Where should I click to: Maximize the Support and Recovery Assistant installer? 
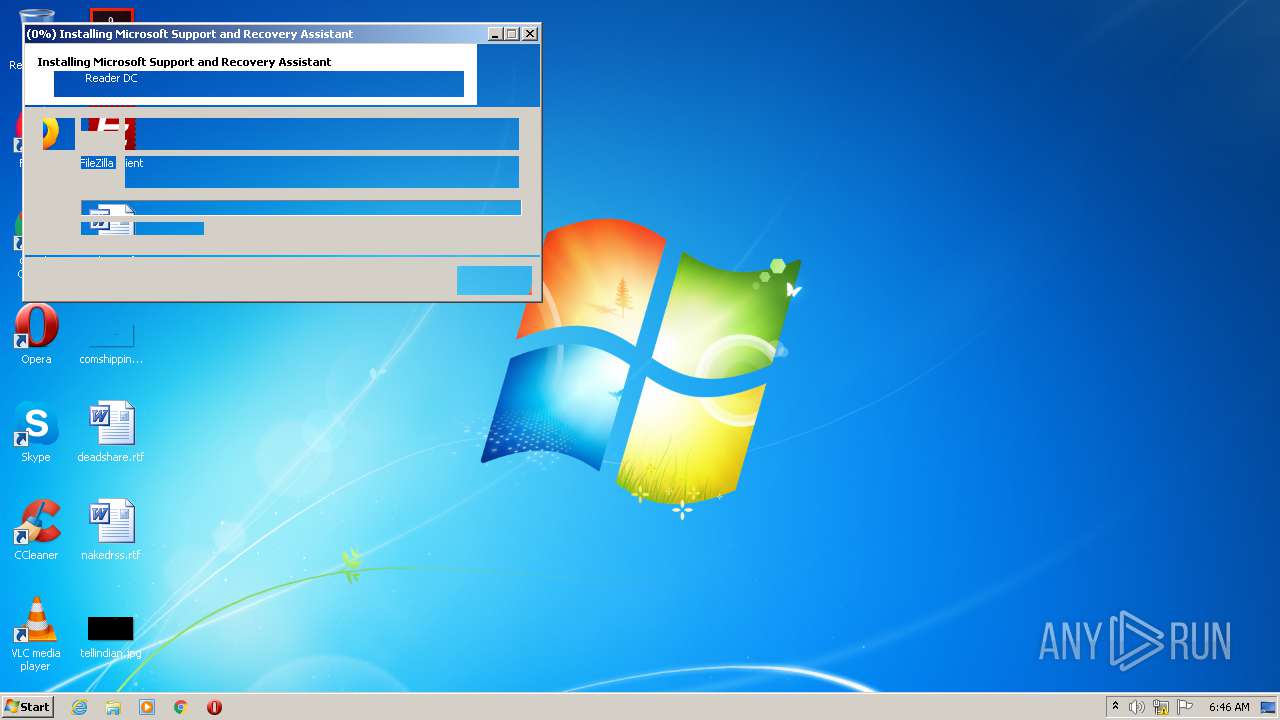[x=512, y=34]
